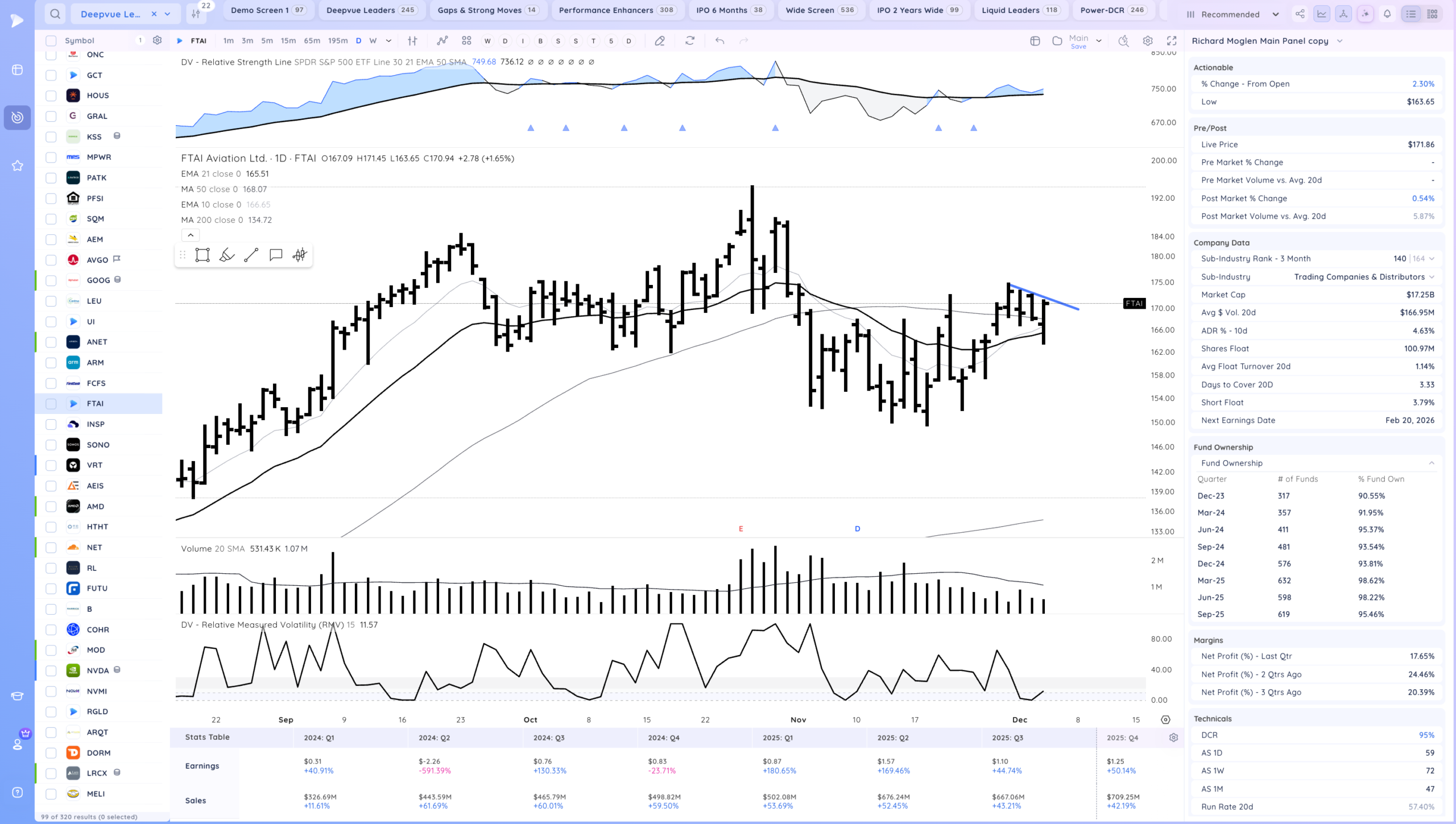Click the search magnifier icon

click(x=55, y=14)
